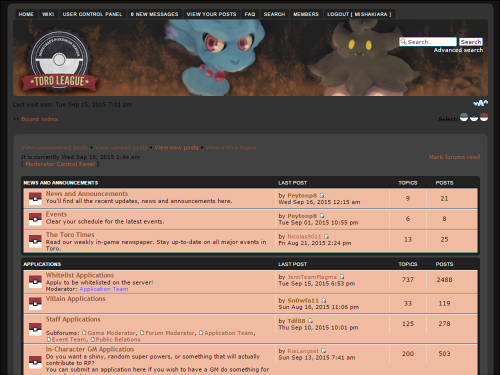Screen dimensions: 500x375
Task: Open Whitelist Applications forum link
Action: coord(80,275)
